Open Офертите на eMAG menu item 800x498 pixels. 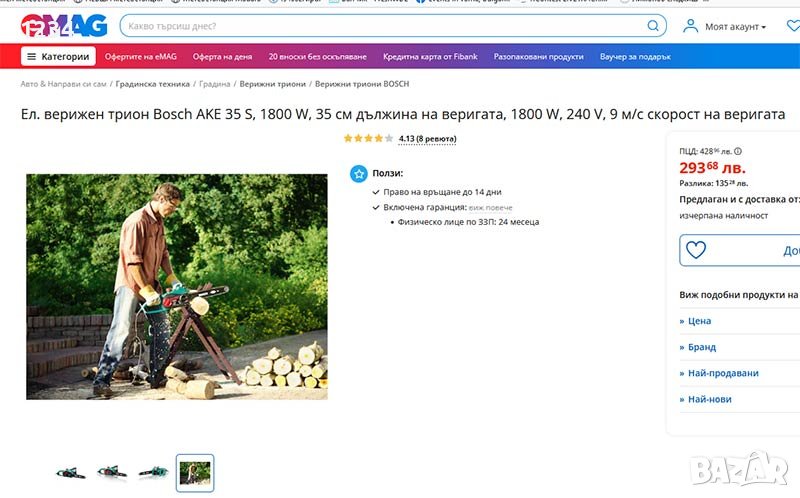pos(141,57)
